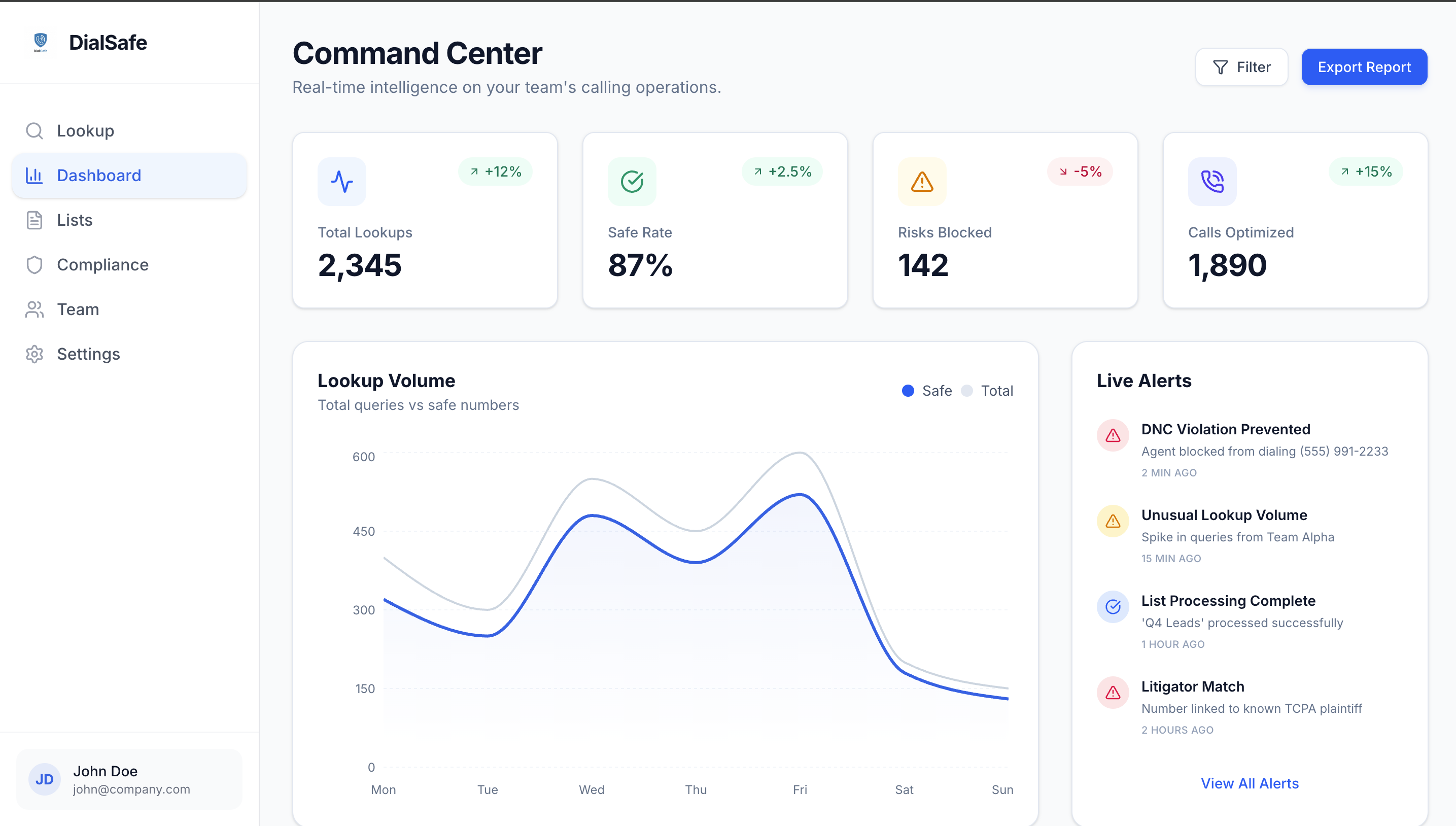Switch to the Dashboard section

[99, 176]
